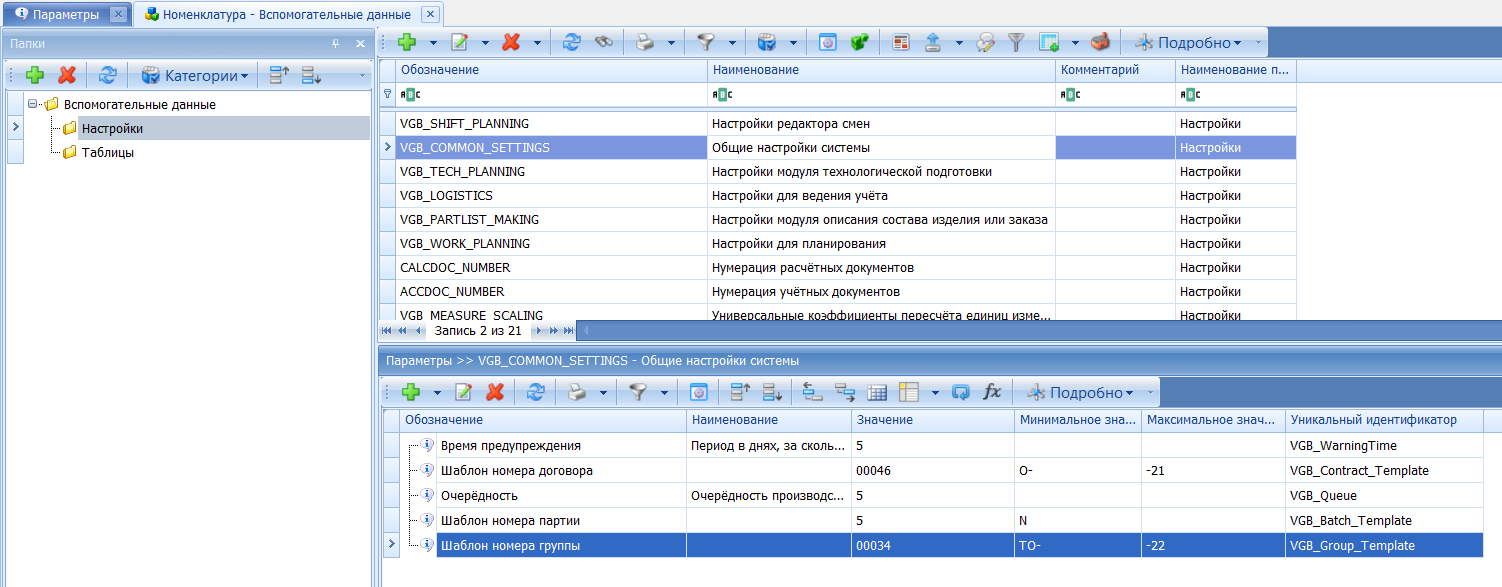Click the fx formula icon in parameters toolbar
The image size is (1502, 587).
tap(992, 393)
